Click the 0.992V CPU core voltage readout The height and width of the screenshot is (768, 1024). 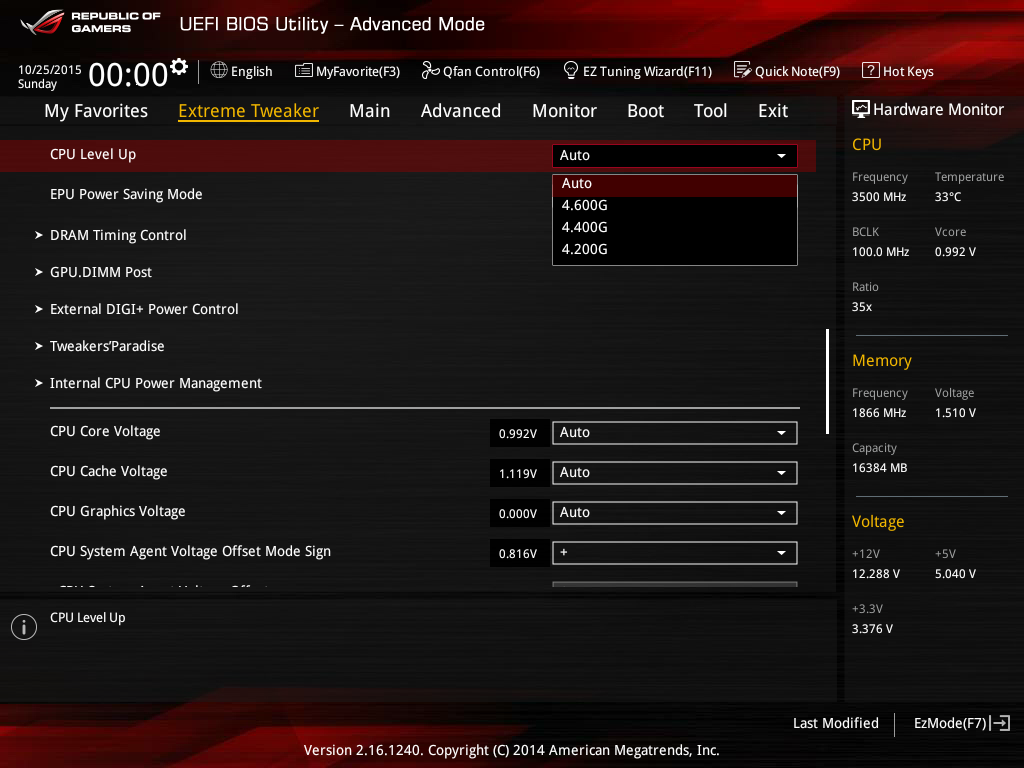click(x=518, y=434)
